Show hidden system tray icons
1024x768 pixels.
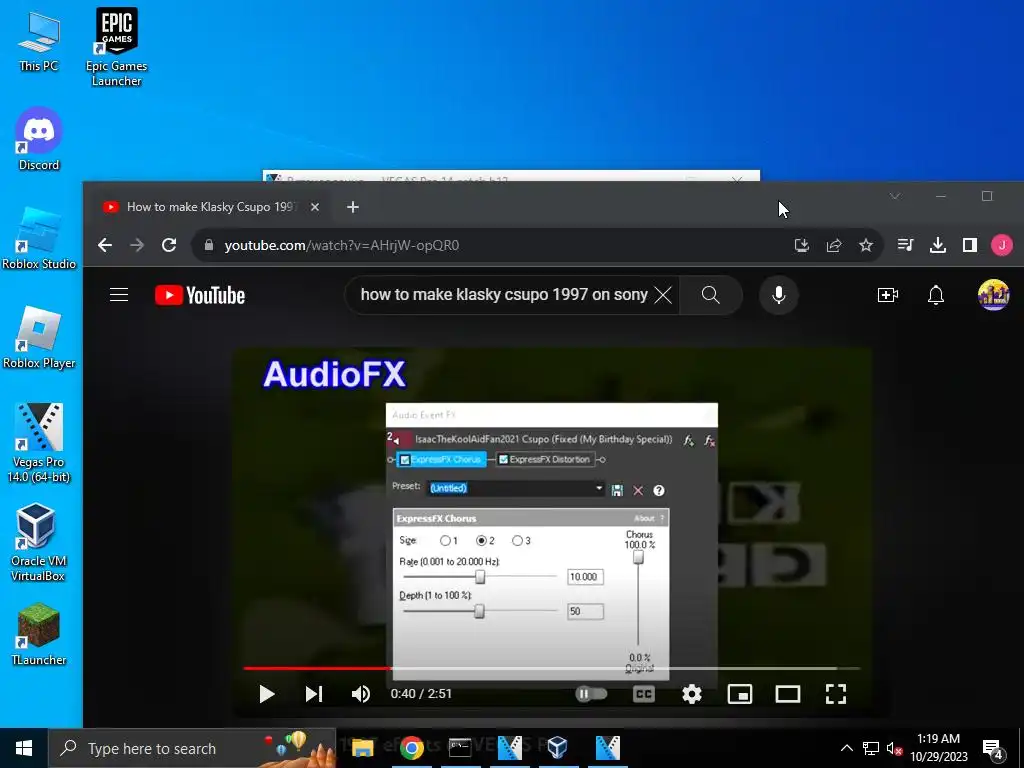[x=846, y=748]
